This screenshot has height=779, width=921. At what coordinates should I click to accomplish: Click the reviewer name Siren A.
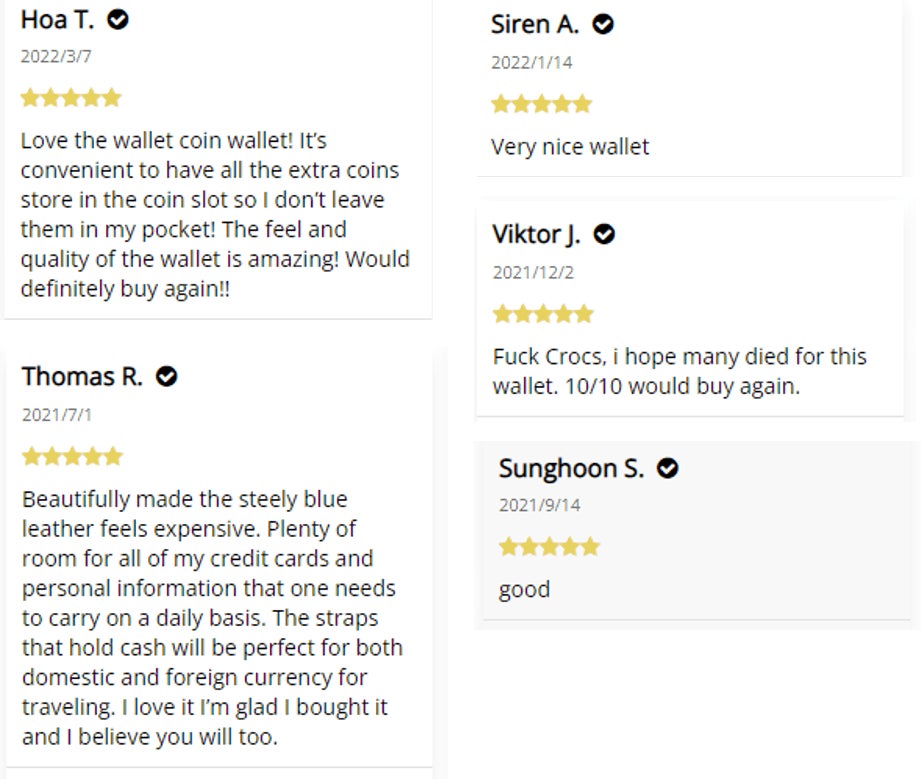tap(535, 24)
